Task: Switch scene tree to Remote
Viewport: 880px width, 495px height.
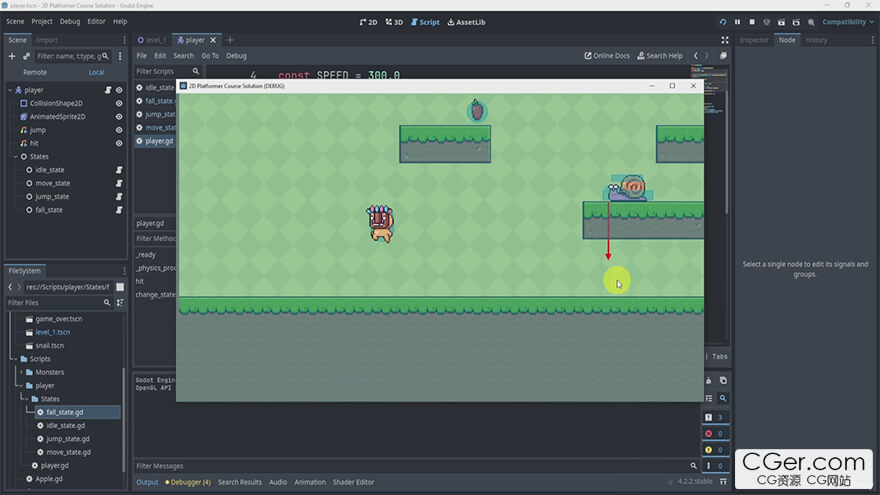Action: (x=35, y=72)
